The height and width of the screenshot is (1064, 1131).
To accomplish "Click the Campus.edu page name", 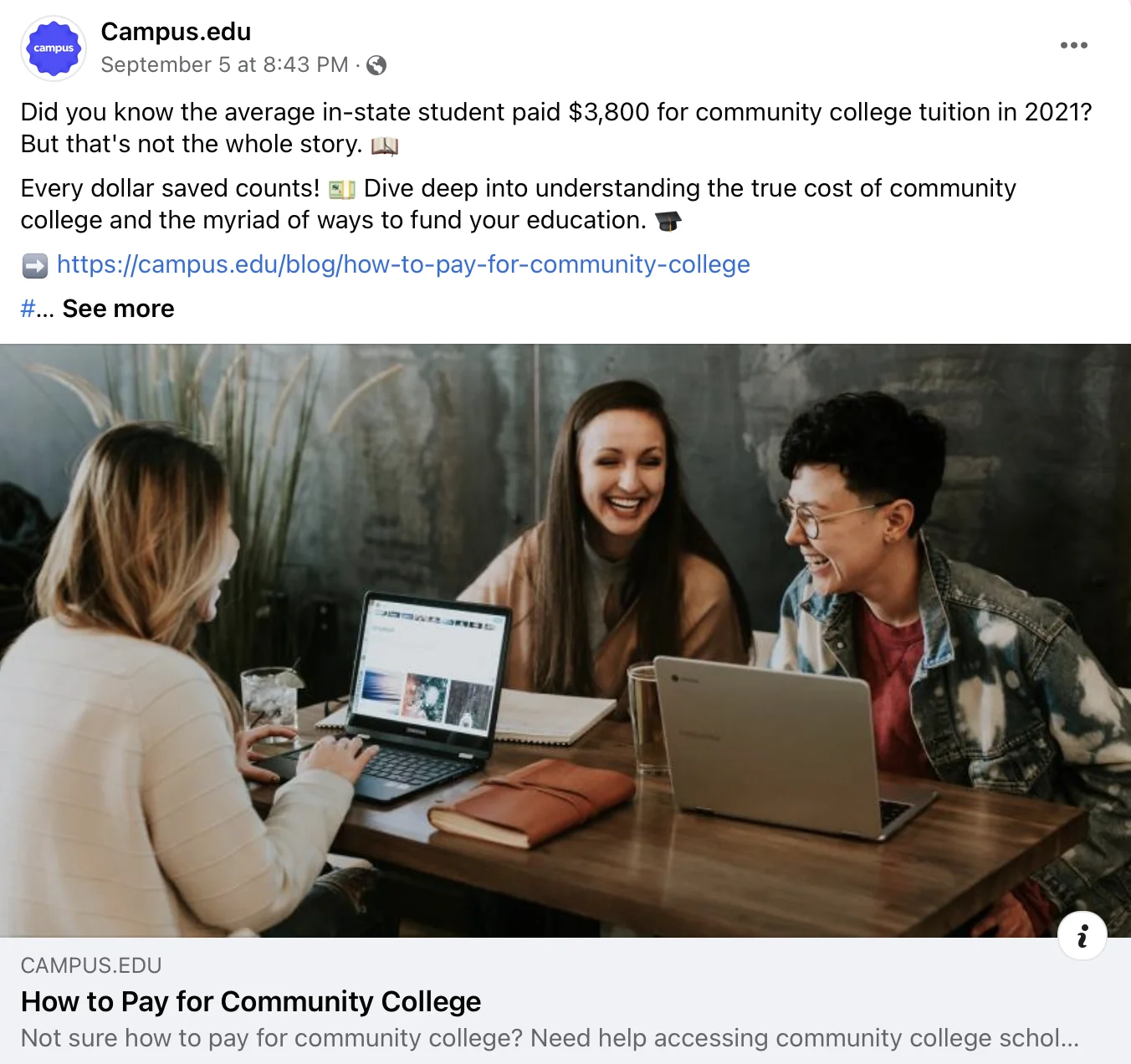I will [176, 32].
